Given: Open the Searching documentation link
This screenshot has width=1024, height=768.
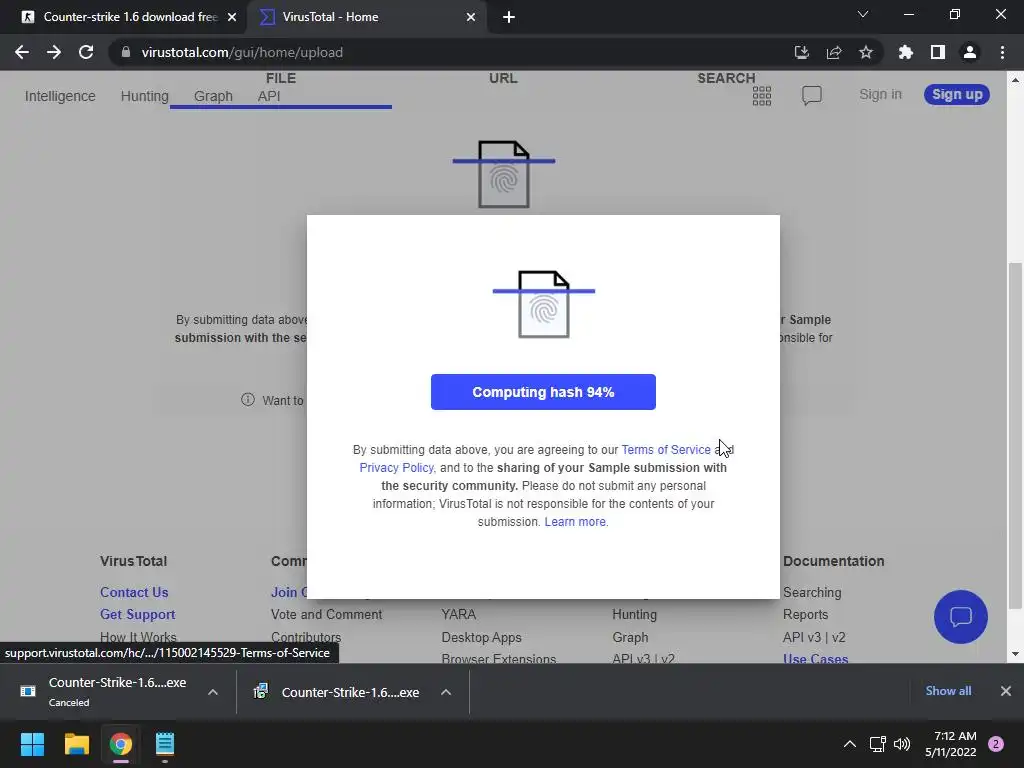Looking at the screenshot, I should pyautogui.click(x=812, y=592).
